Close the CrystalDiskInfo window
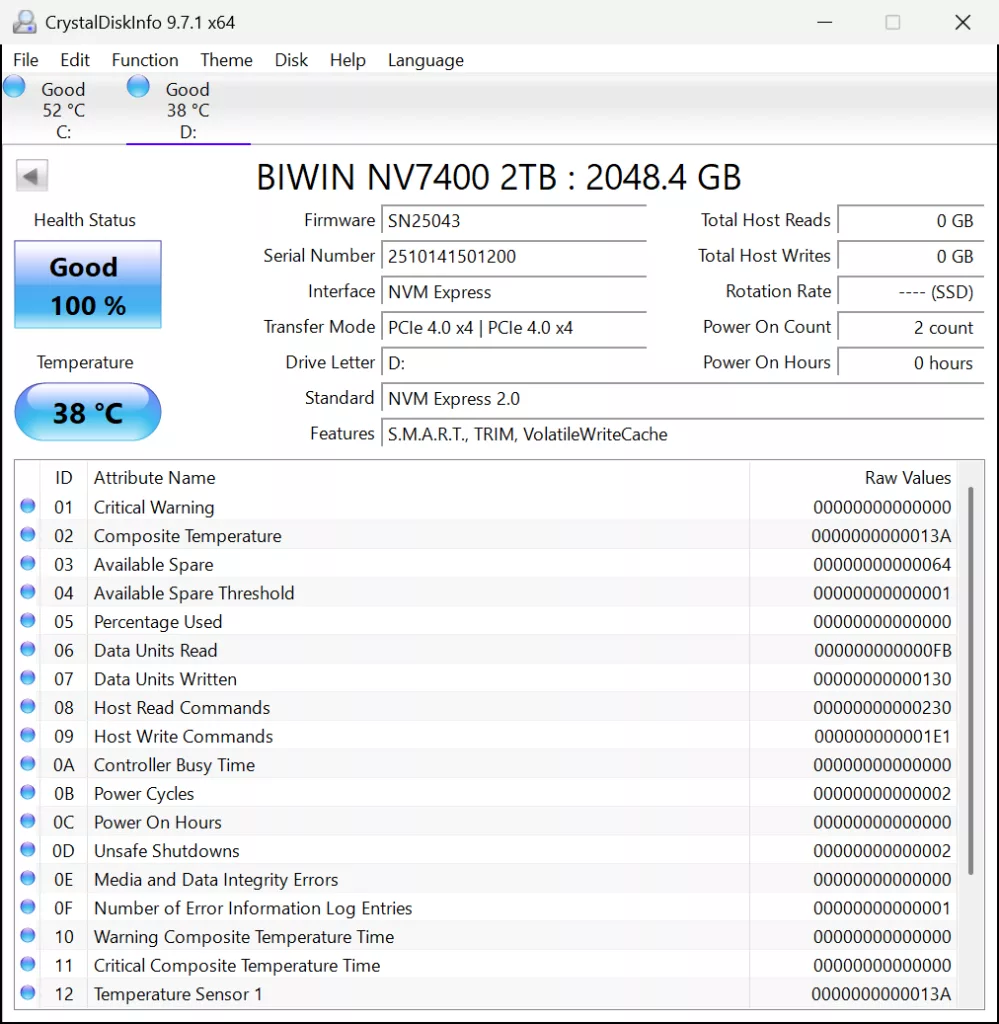The width and height of the screenshot is (999, 1024). click(962, 22)
